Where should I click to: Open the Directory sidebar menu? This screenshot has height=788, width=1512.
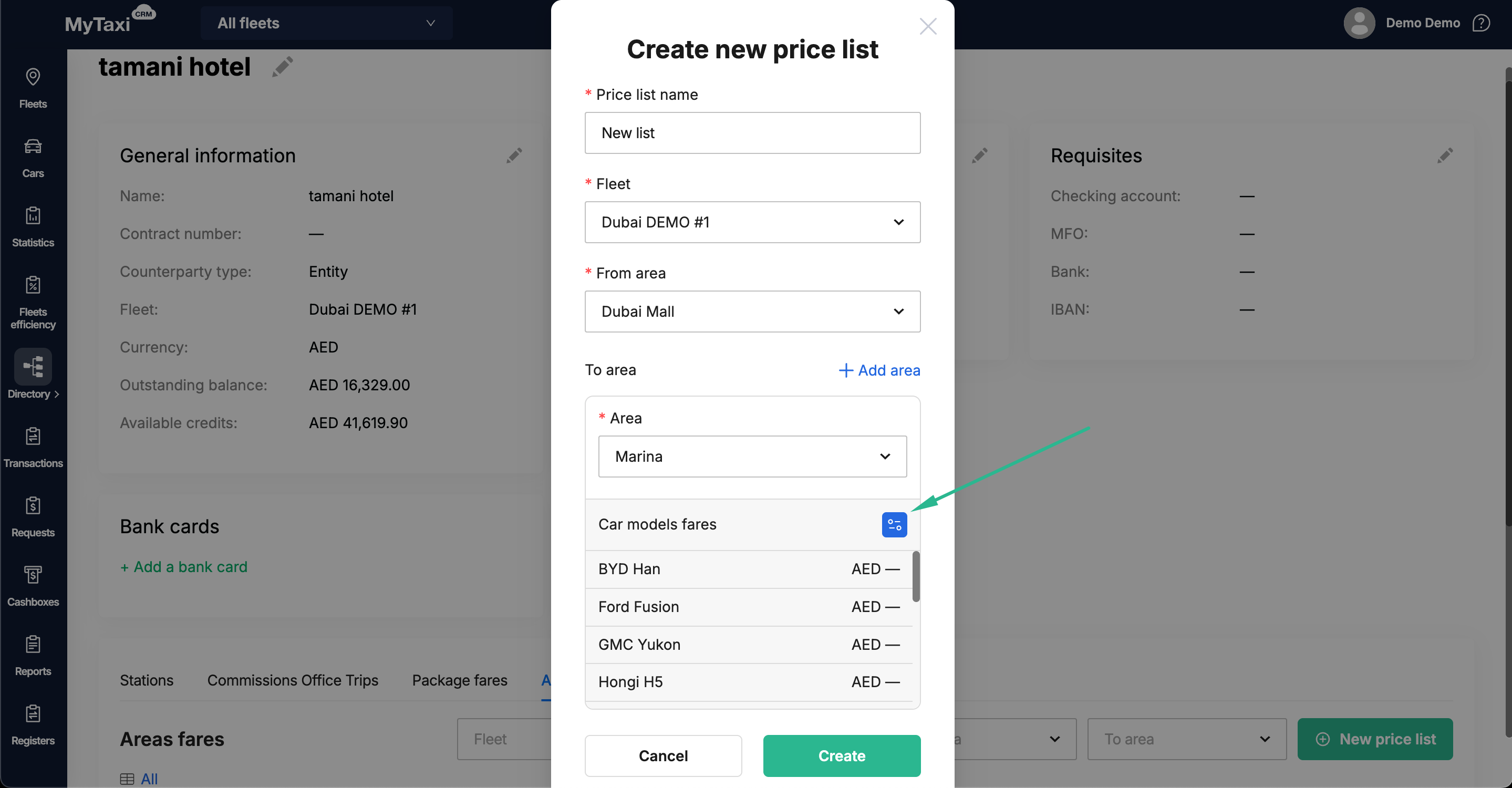pyautogui.click(x=33, y=374)
